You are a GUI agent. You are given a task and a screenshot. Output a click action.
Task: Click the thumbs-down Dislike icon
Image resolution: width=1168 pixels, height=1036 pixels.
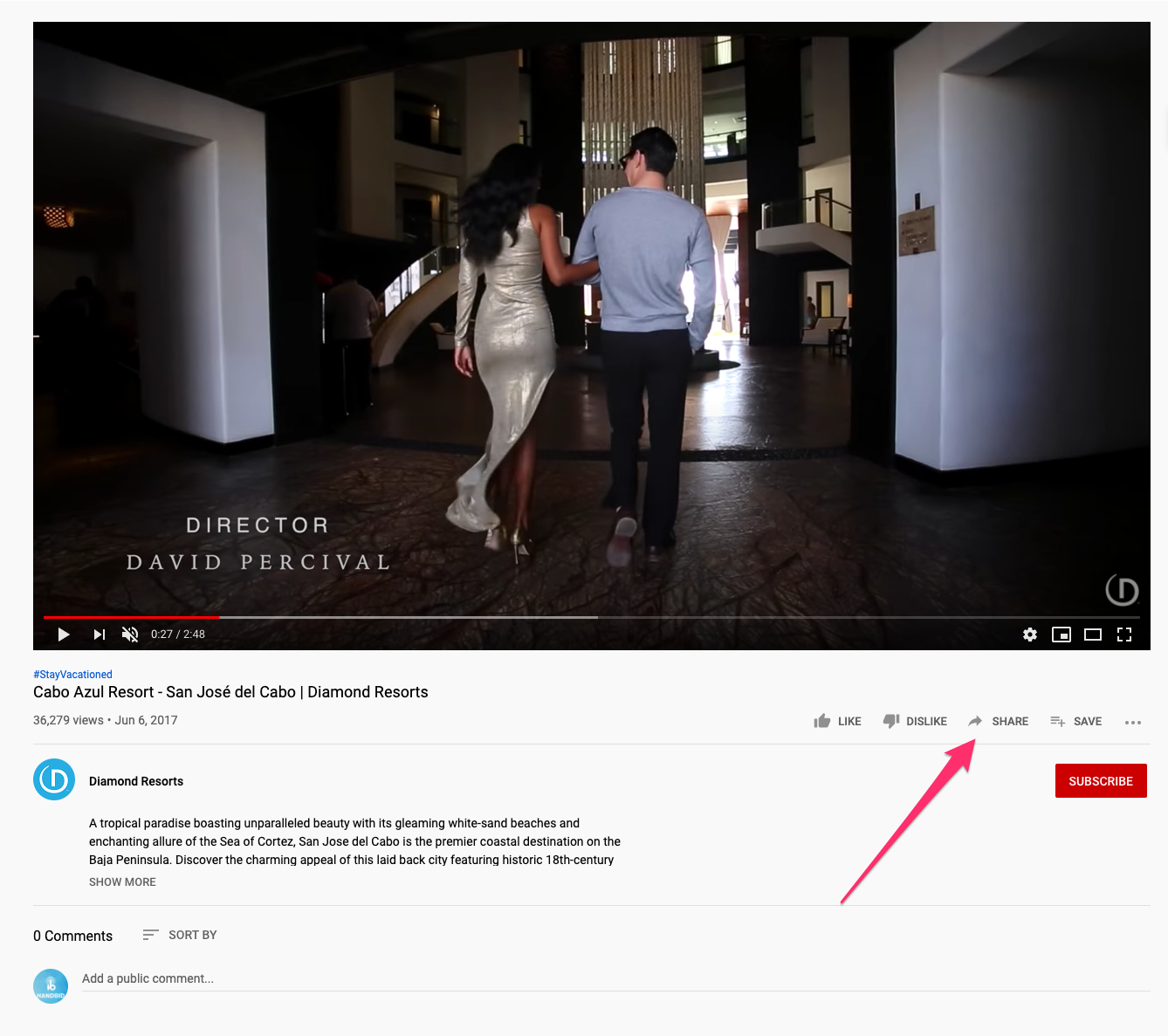891,721
